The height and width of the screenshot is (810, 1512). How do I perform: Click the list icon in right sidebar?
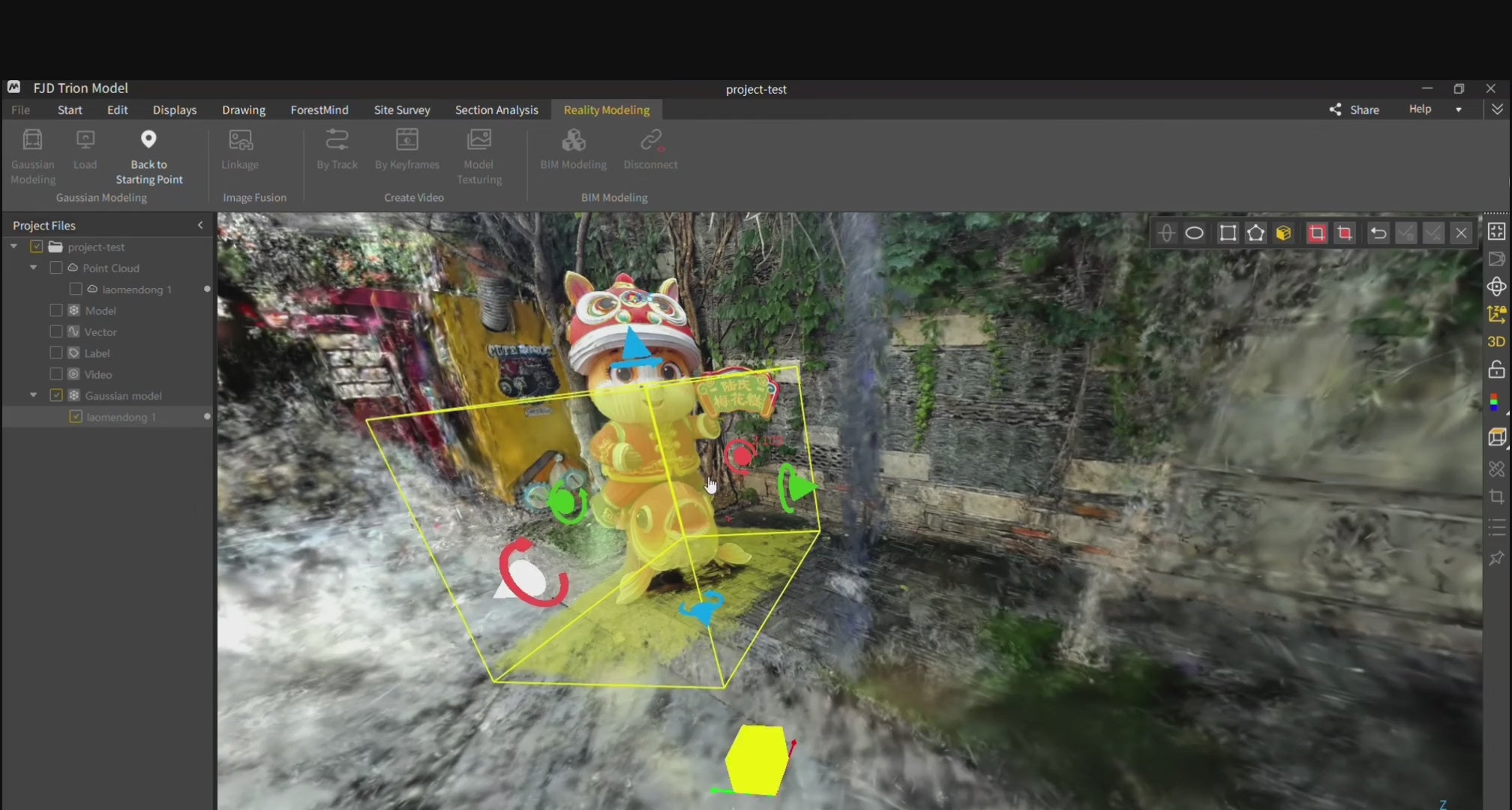(1496, 528)
